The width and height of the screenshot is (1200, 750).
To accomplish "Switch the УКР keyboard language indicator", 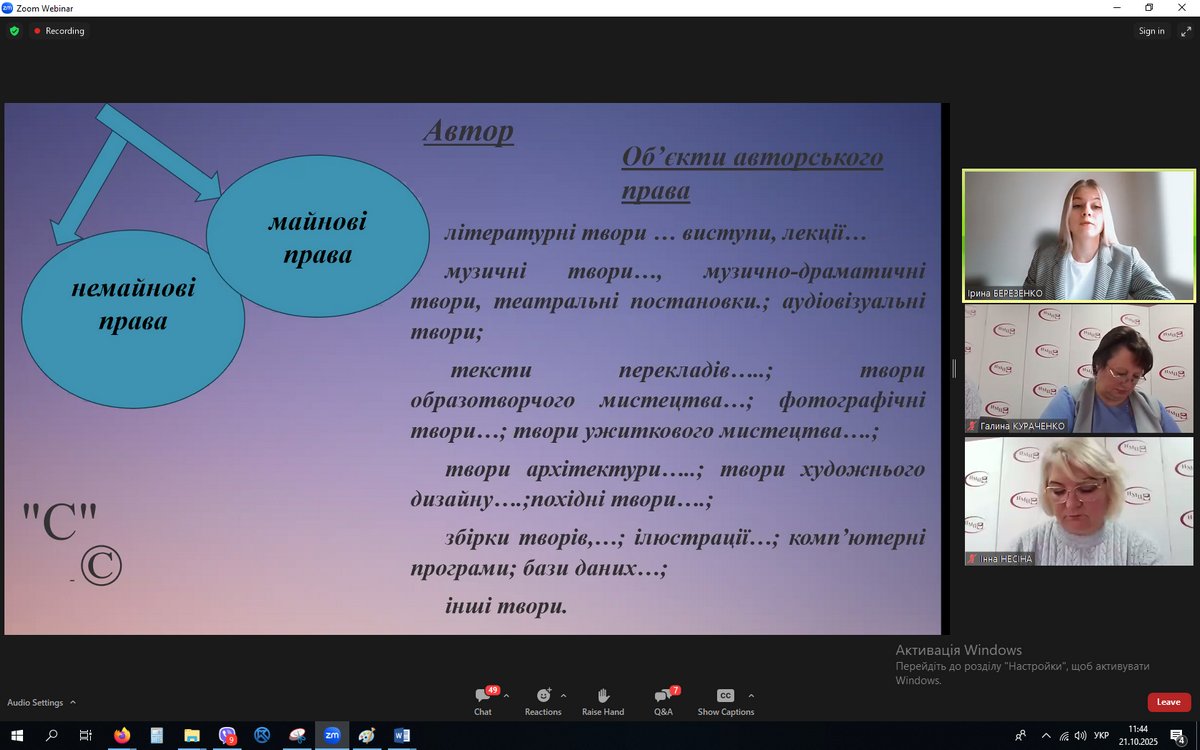I will point(1102,735).
